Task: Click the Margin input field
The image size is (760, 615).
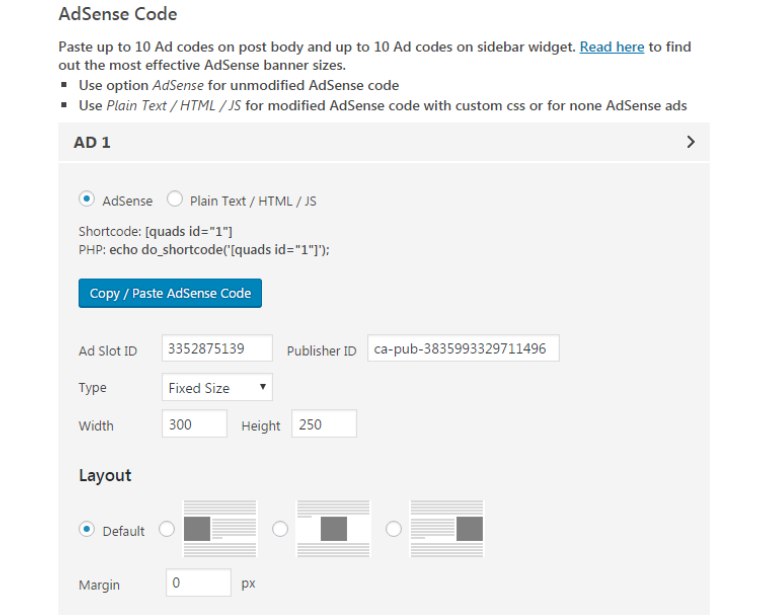Action: click(198, 583)
